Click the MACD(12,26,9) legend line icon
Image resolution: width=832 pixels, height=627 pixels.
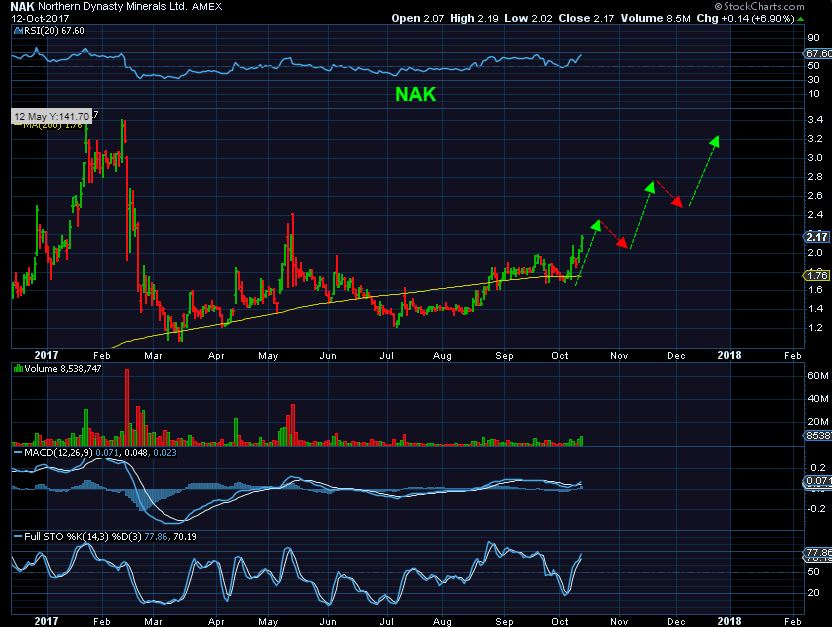[x=18, y=452]
